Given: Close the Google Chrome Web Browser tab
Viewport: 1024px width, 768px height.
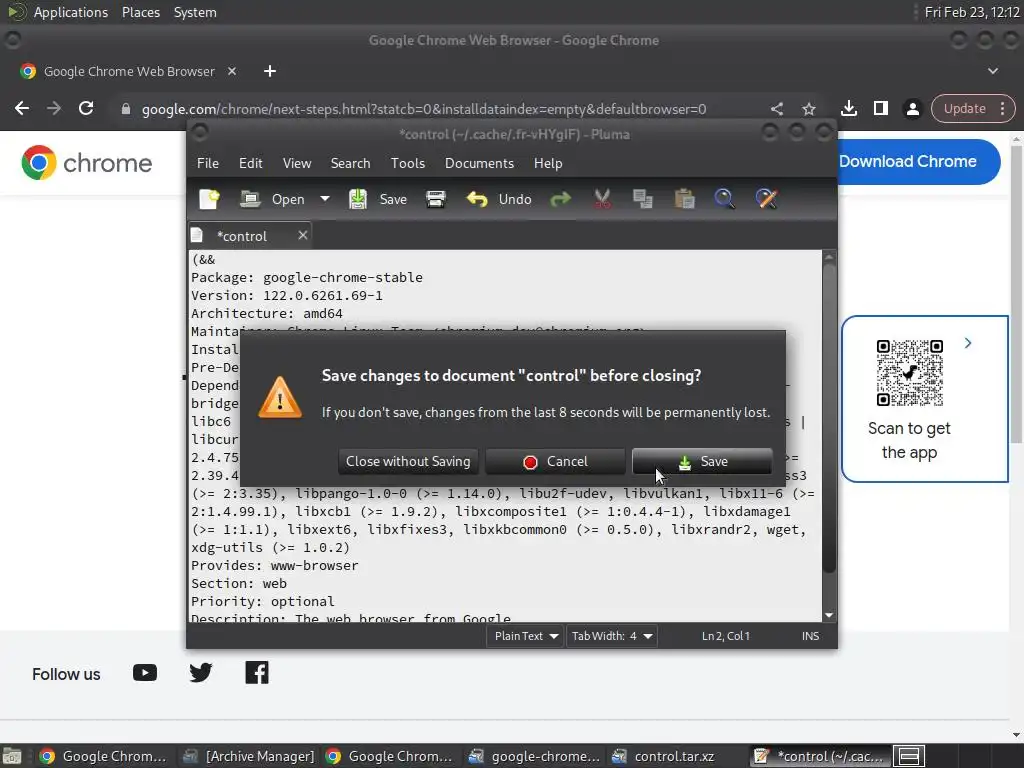Looking at the screenshot, I should (232, 71).
